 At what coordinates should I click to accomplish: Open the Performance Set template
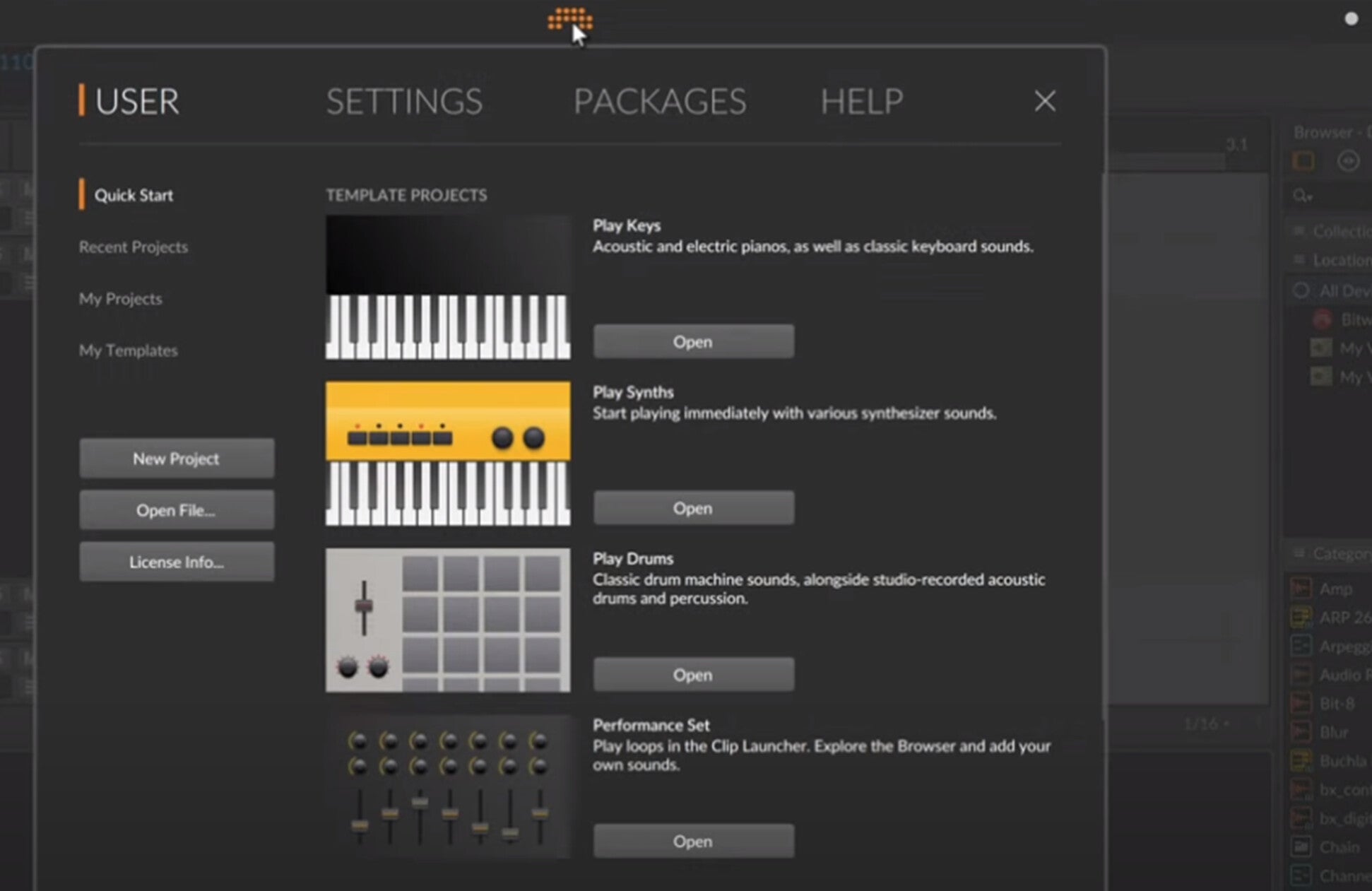(x=693, y=841)
